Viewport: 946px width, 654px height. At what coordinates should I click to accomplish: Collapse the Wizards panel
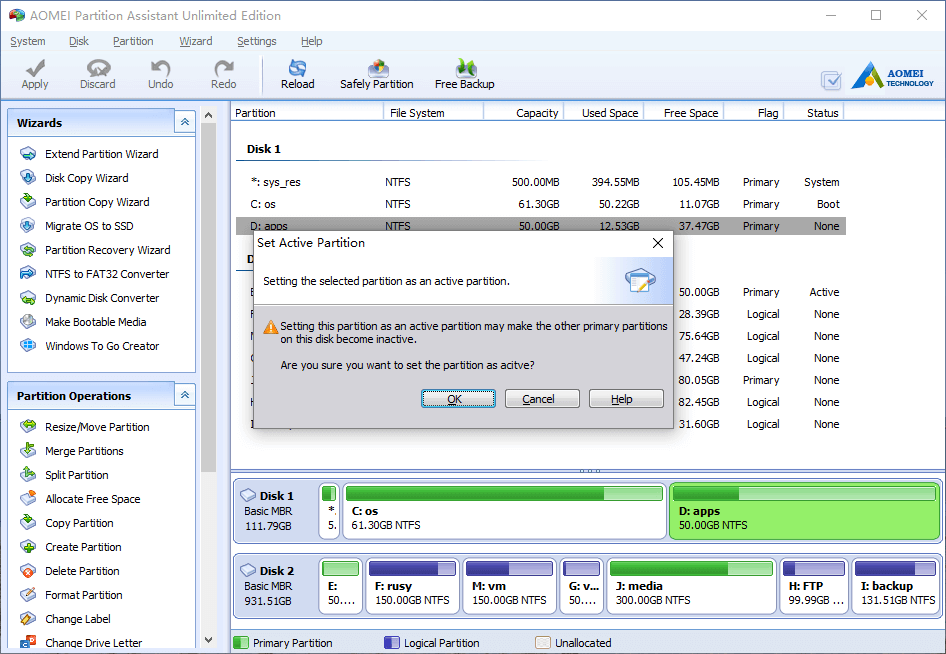(185, 122)
